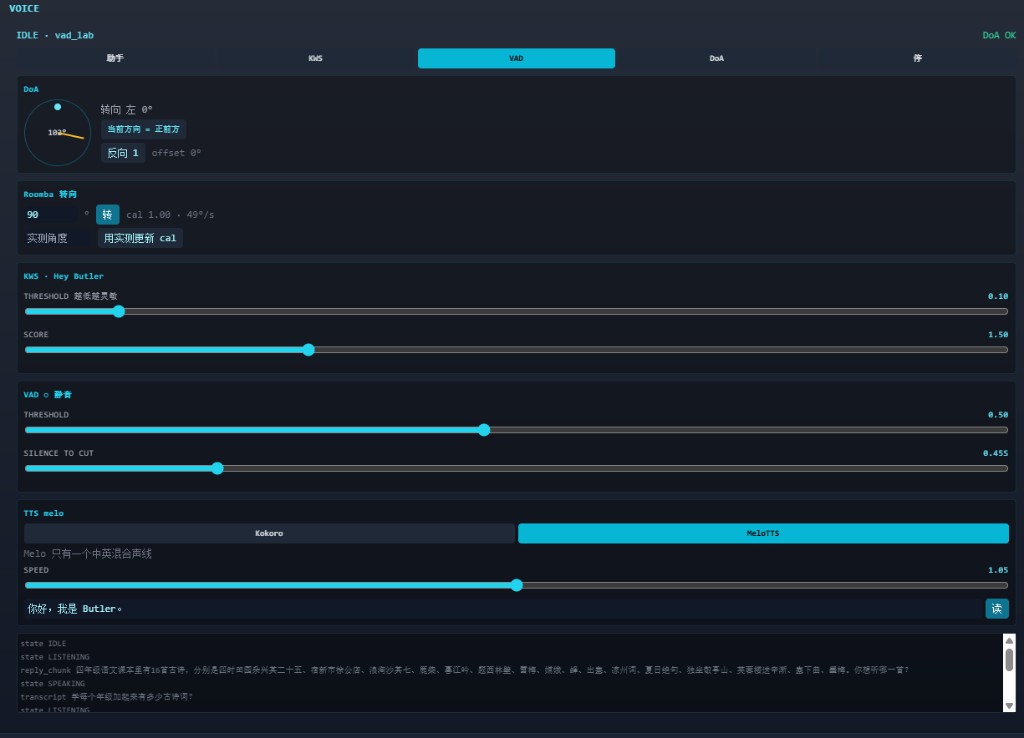
Task: Click the 'VOICE' header title
Action: (24, 8)
